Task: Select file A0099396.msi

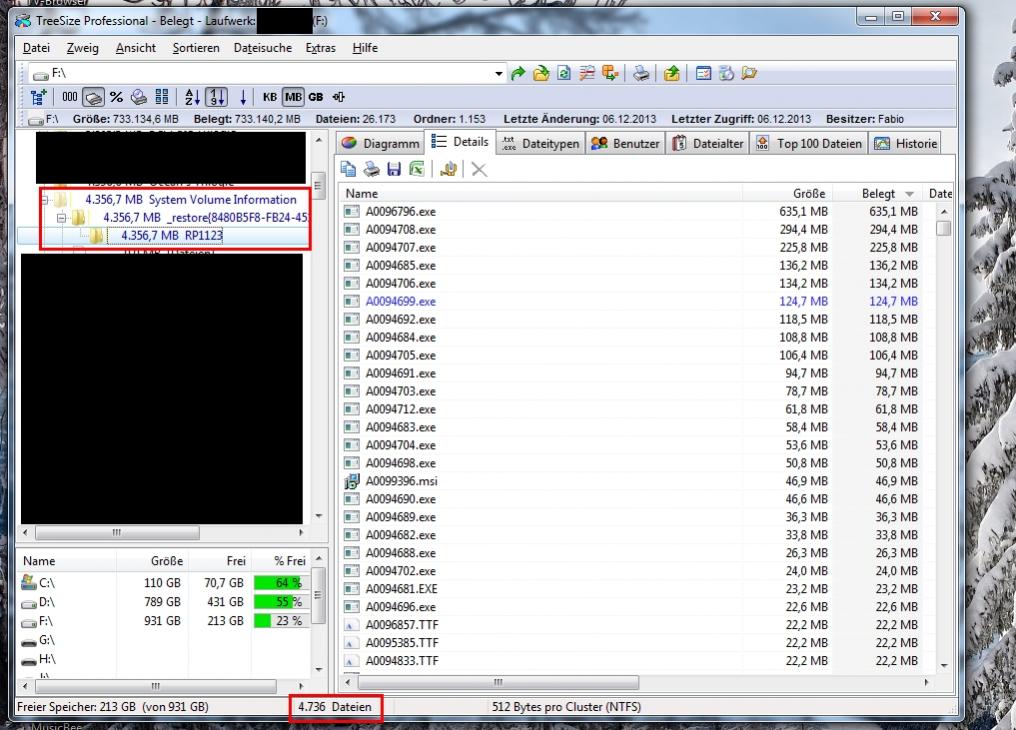Action: 401,481
